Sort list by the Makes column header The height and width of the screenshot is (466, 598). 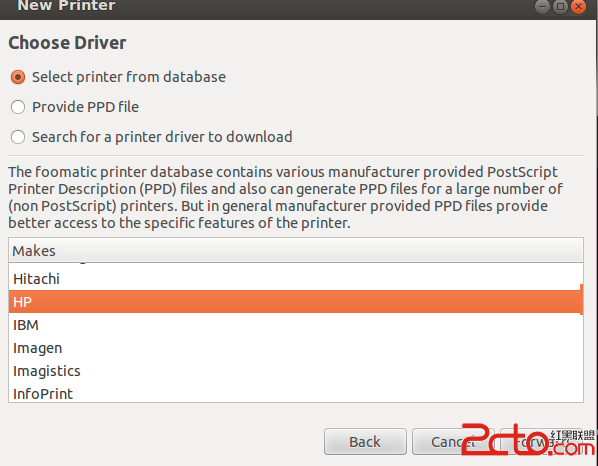pyautogui.click(x=296, y=251)
